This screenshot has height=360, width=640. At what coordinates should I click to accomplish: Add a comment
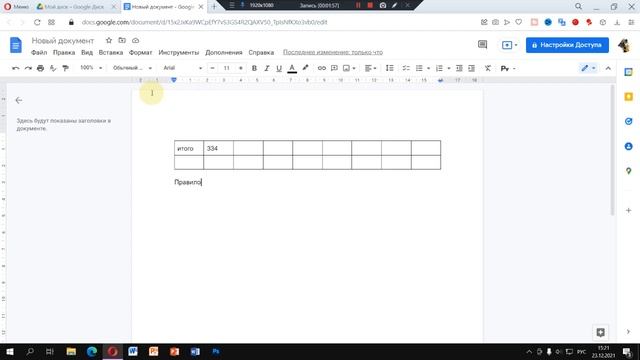point(334,68)
